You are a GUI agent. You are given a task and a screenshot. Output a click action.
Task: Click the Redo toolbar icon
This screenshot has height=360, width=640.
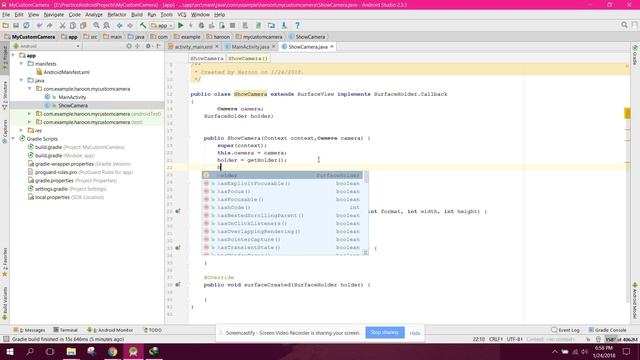click(x=50, y=25)
